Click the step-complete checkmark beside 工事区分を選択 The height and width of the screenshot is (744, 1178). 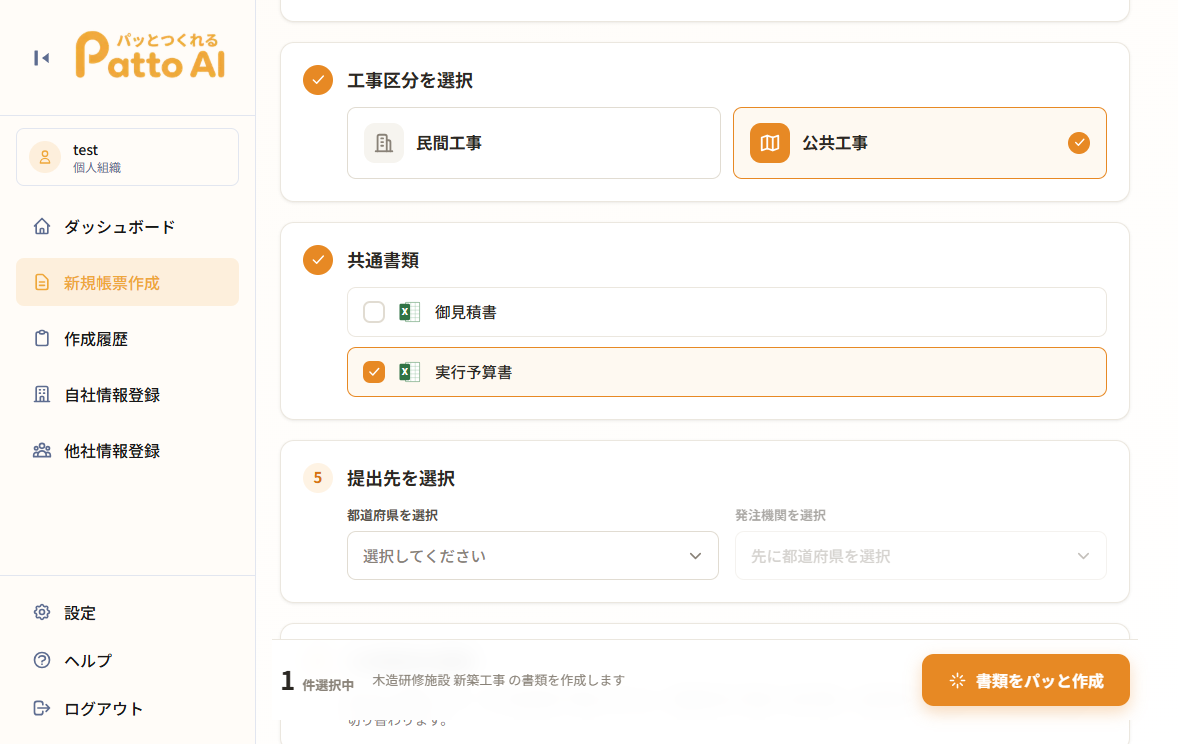click(x=318, y=80)
